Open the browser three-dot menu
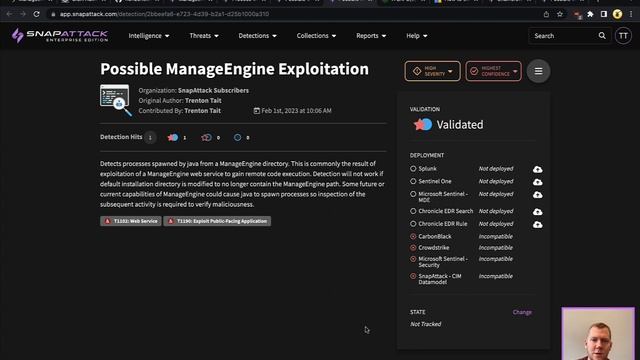Viewport: 640px width, 360px height. point(631,14)
